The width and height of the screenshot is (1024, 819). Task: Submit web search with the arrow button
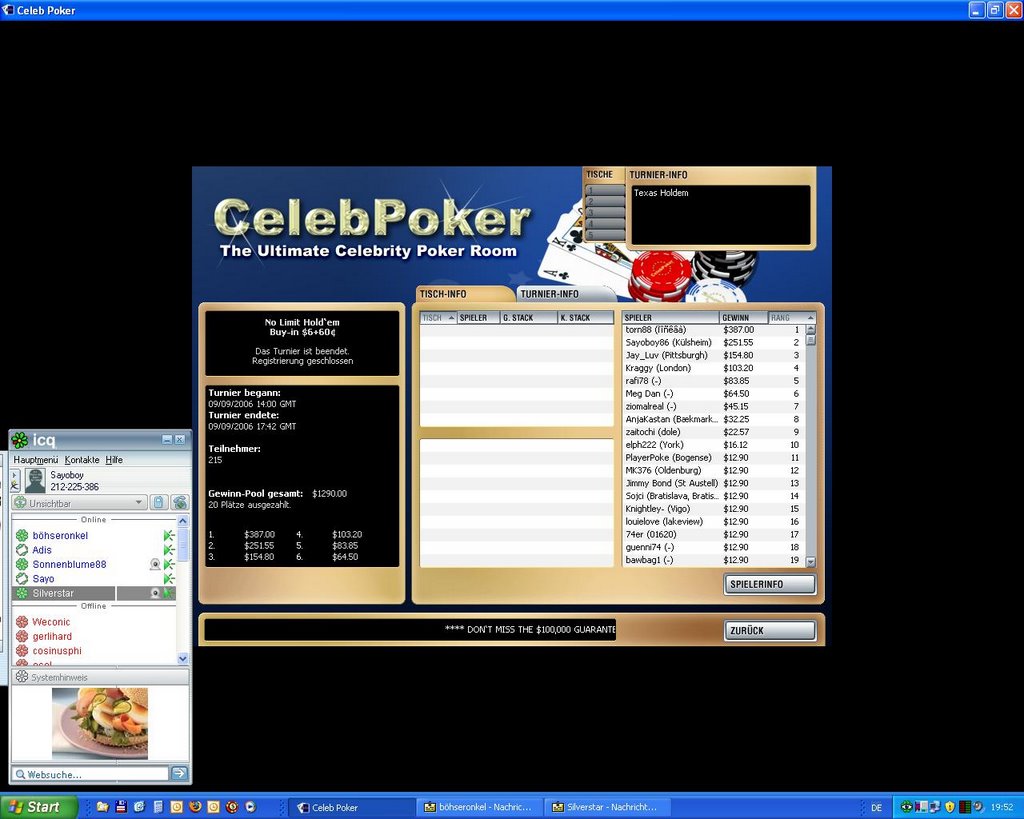(179, 773)
